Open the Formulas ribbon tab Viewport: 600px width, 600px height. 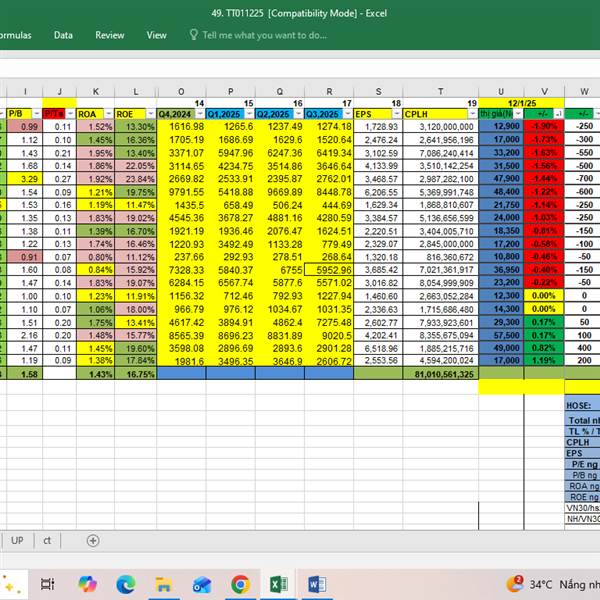[x=15, y=35]
